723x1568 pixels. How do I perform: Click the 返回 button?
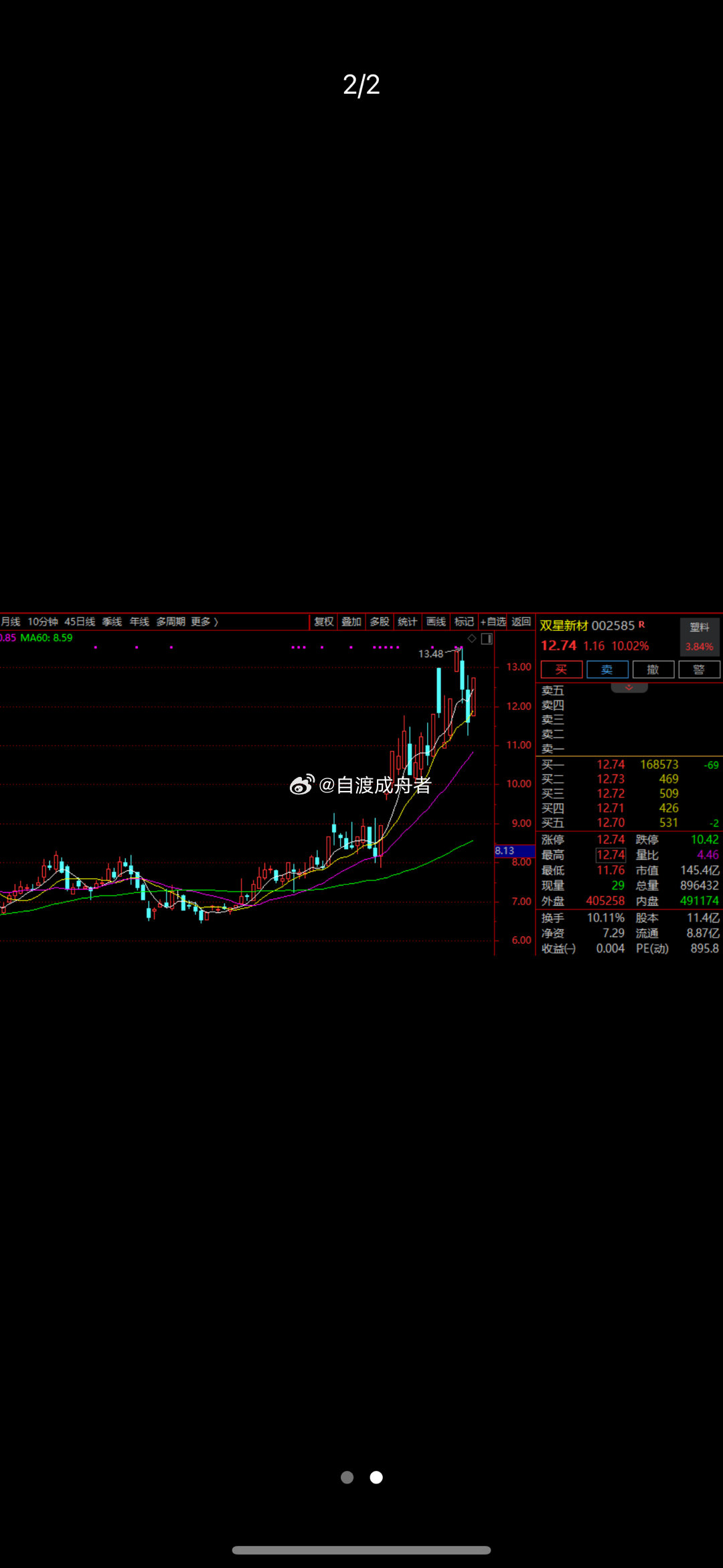(x=521, y=622)
